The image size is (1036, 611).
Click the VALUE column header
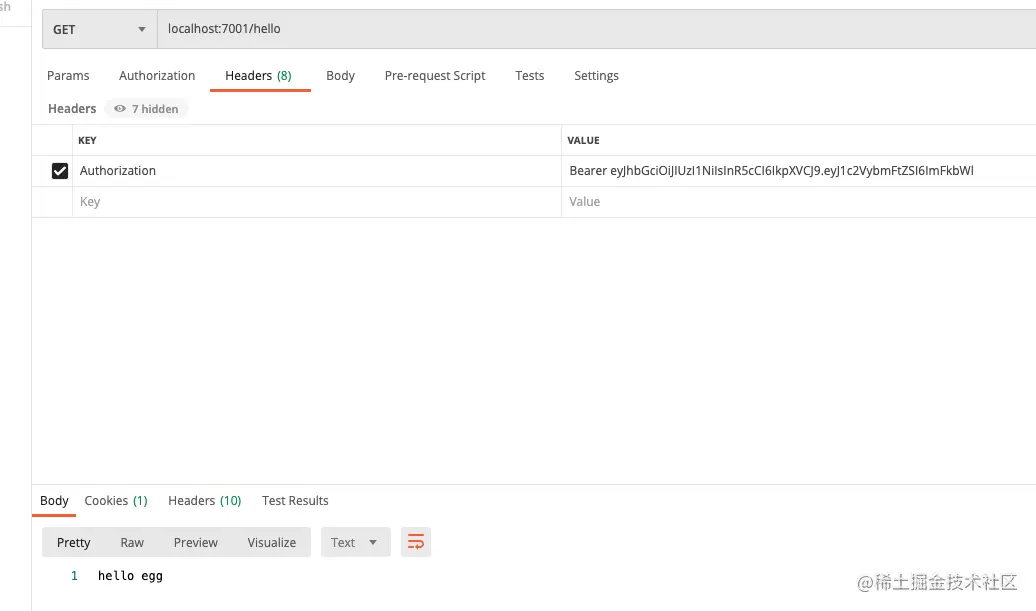pos(583,141)
